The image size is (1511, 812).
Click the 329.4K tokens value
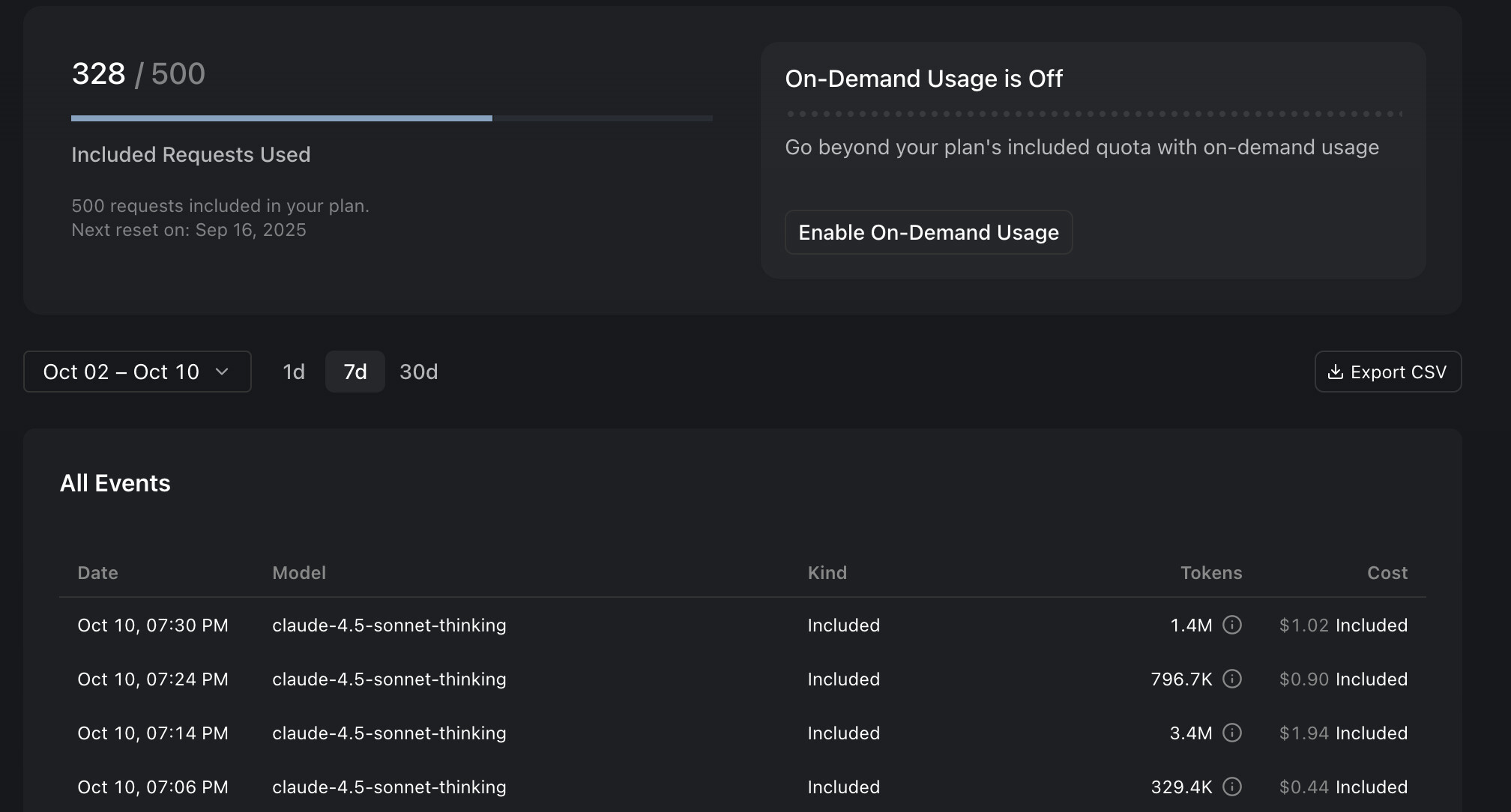click(1181, 787)
